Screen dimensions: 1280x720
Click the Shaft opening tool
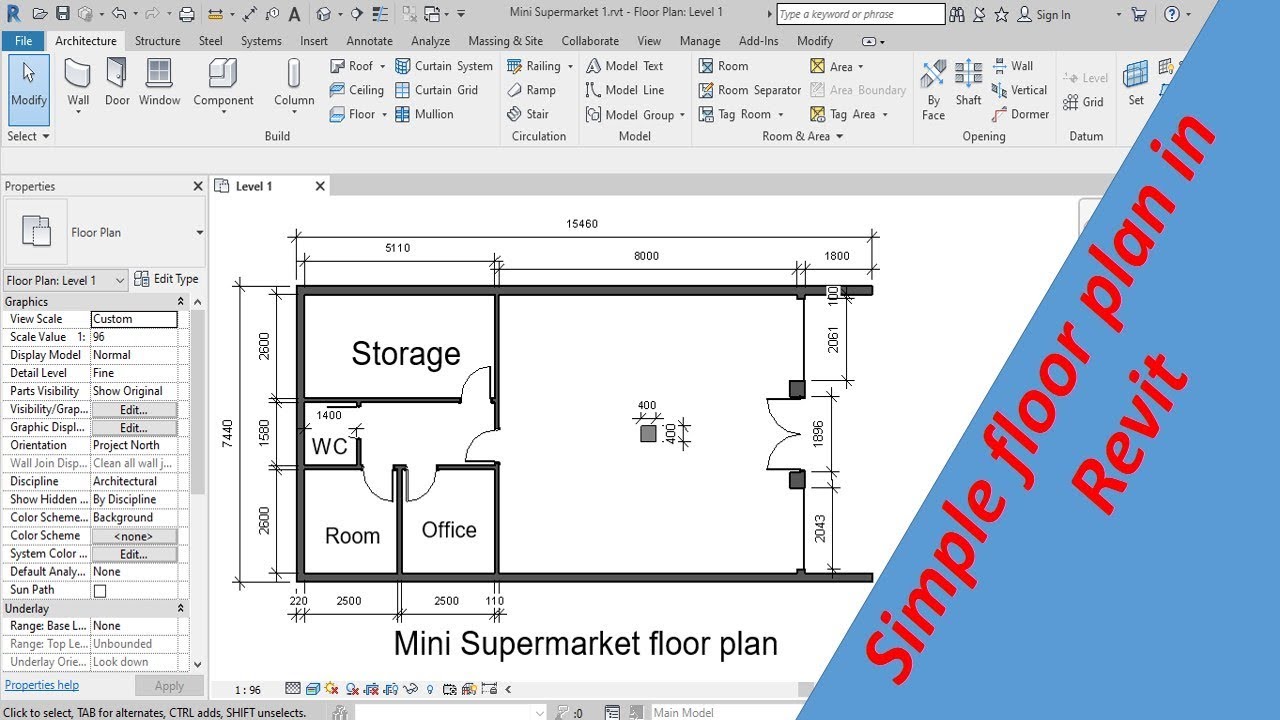click(x=968, y=82)
